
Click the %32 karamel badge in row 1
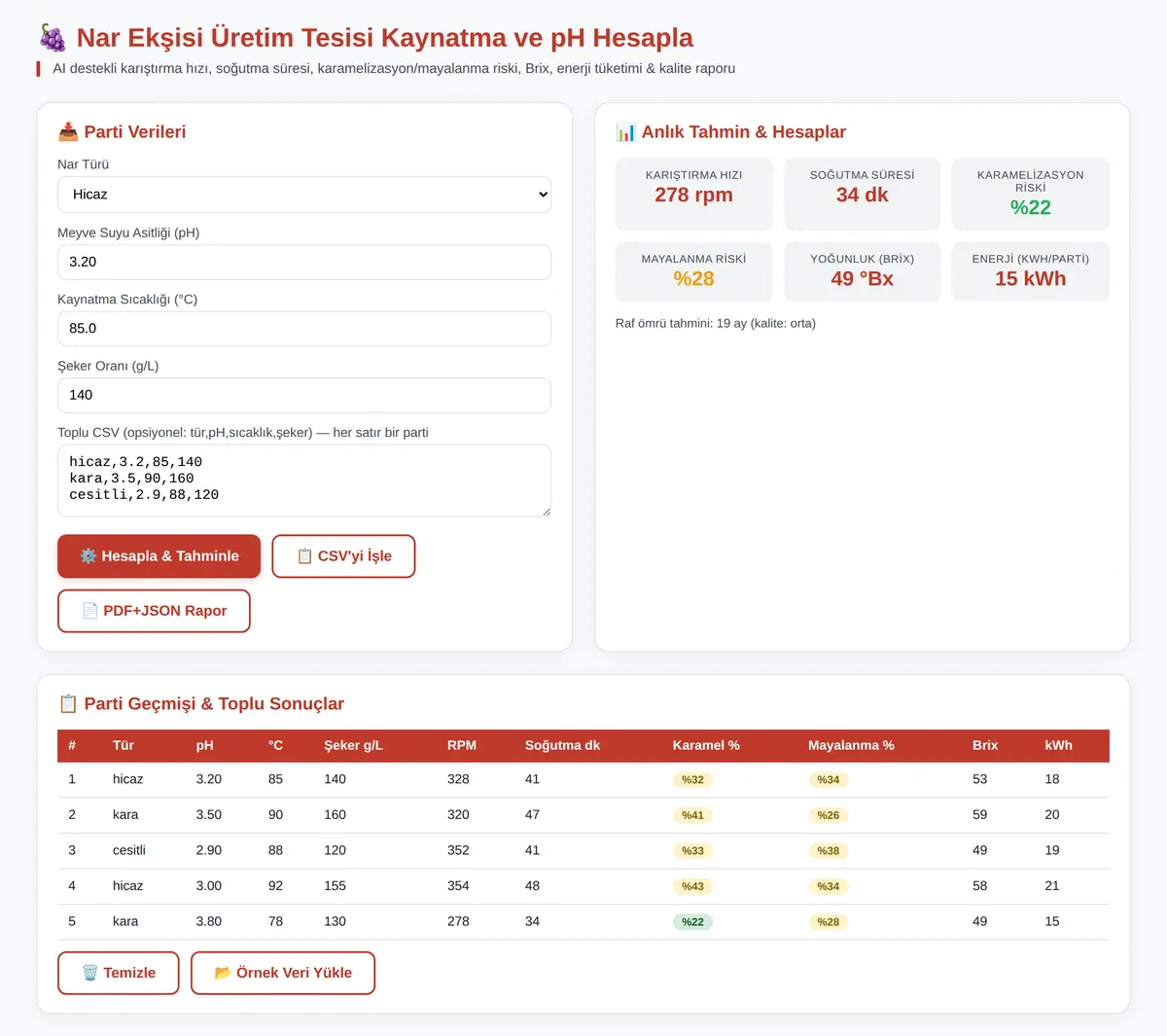coord(692,780)
